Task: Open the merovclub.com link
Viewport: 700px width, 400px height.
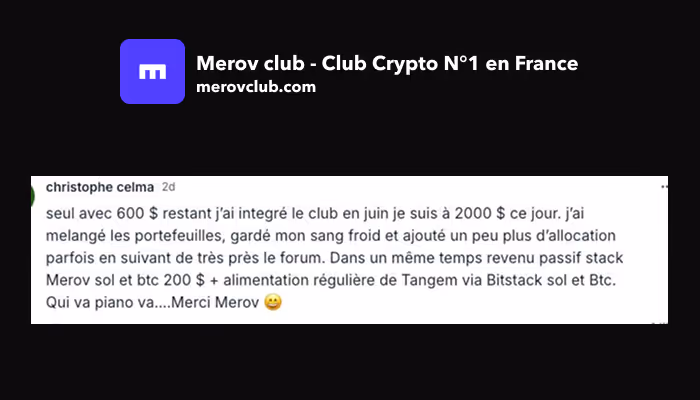Action: pyautogui.click(x=256, y=87)
